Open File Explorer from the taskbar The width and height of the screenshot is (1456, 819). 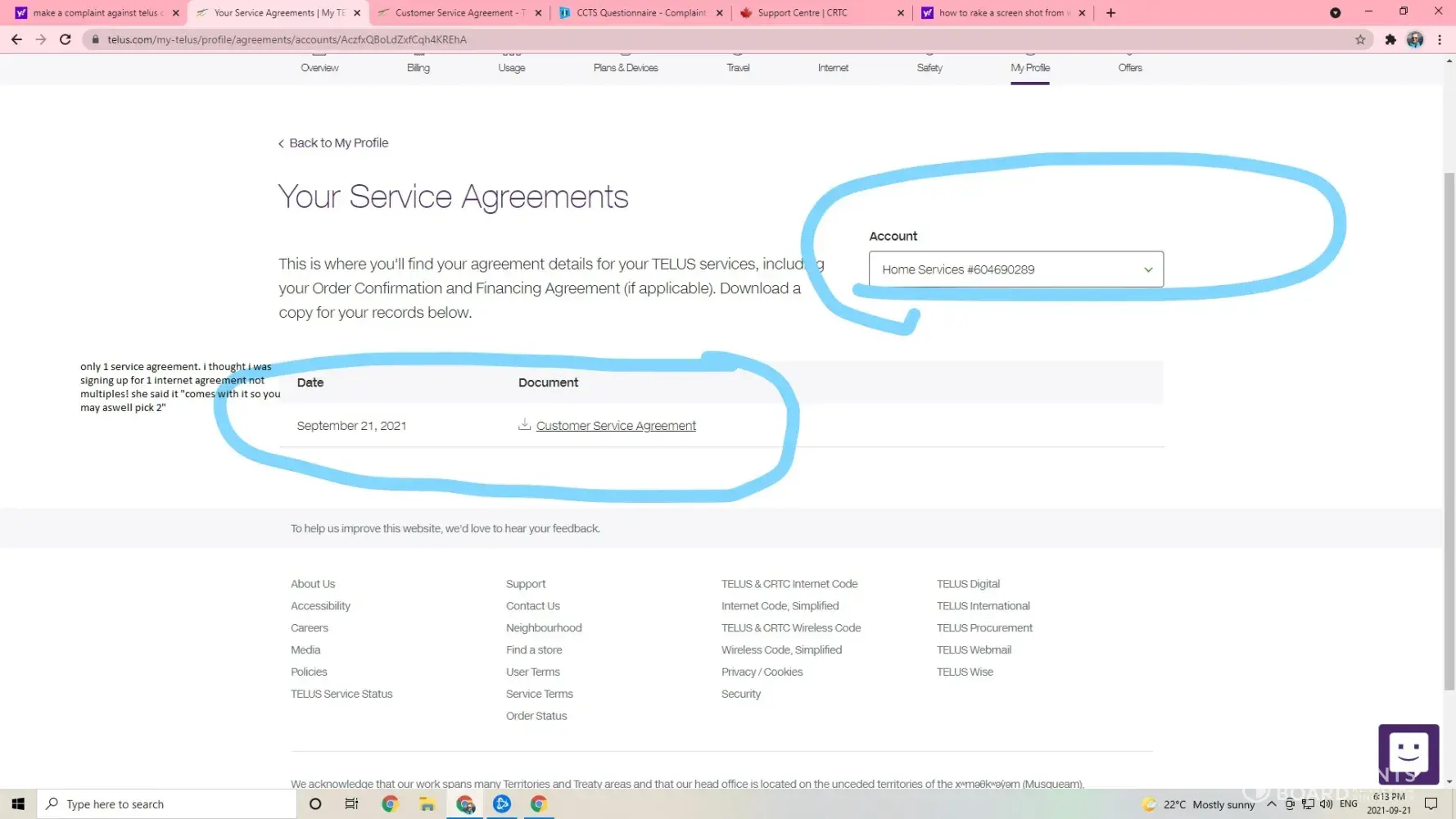(x=427, y=804)
